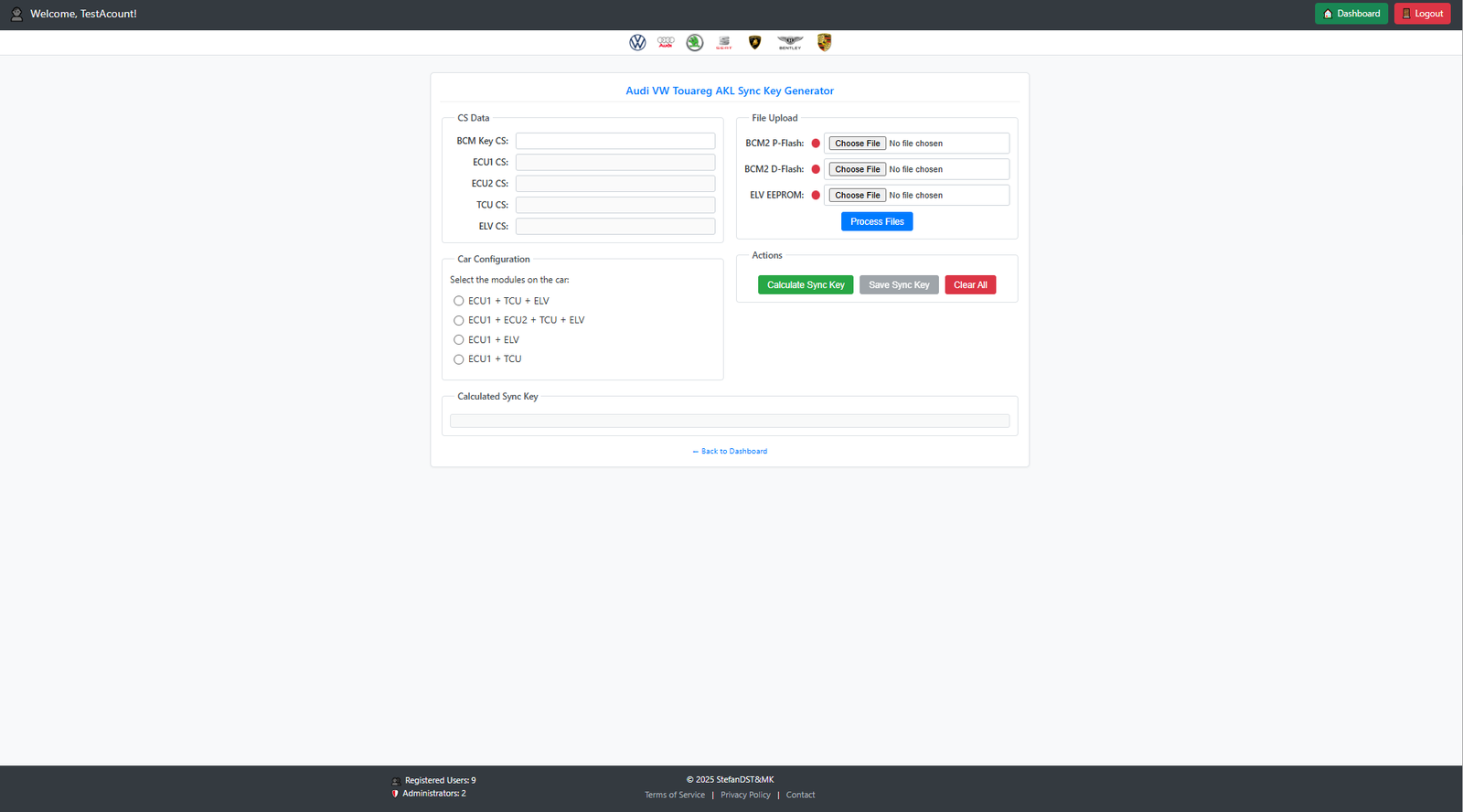
Task: Choose file for ELV EEPROM
Action: (857, 196)
